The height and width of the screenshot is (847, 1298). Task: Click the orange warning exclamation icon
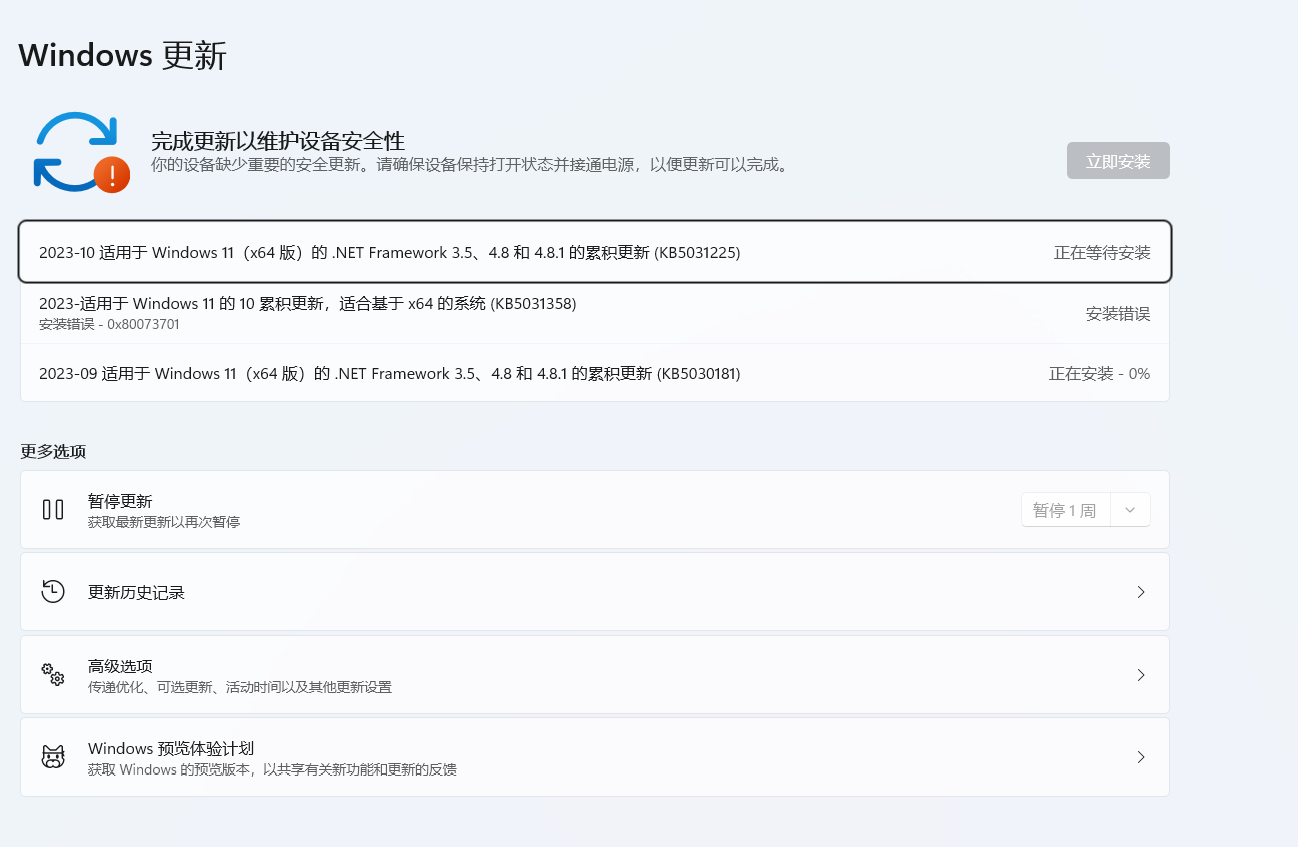click(x=113, y=176)
